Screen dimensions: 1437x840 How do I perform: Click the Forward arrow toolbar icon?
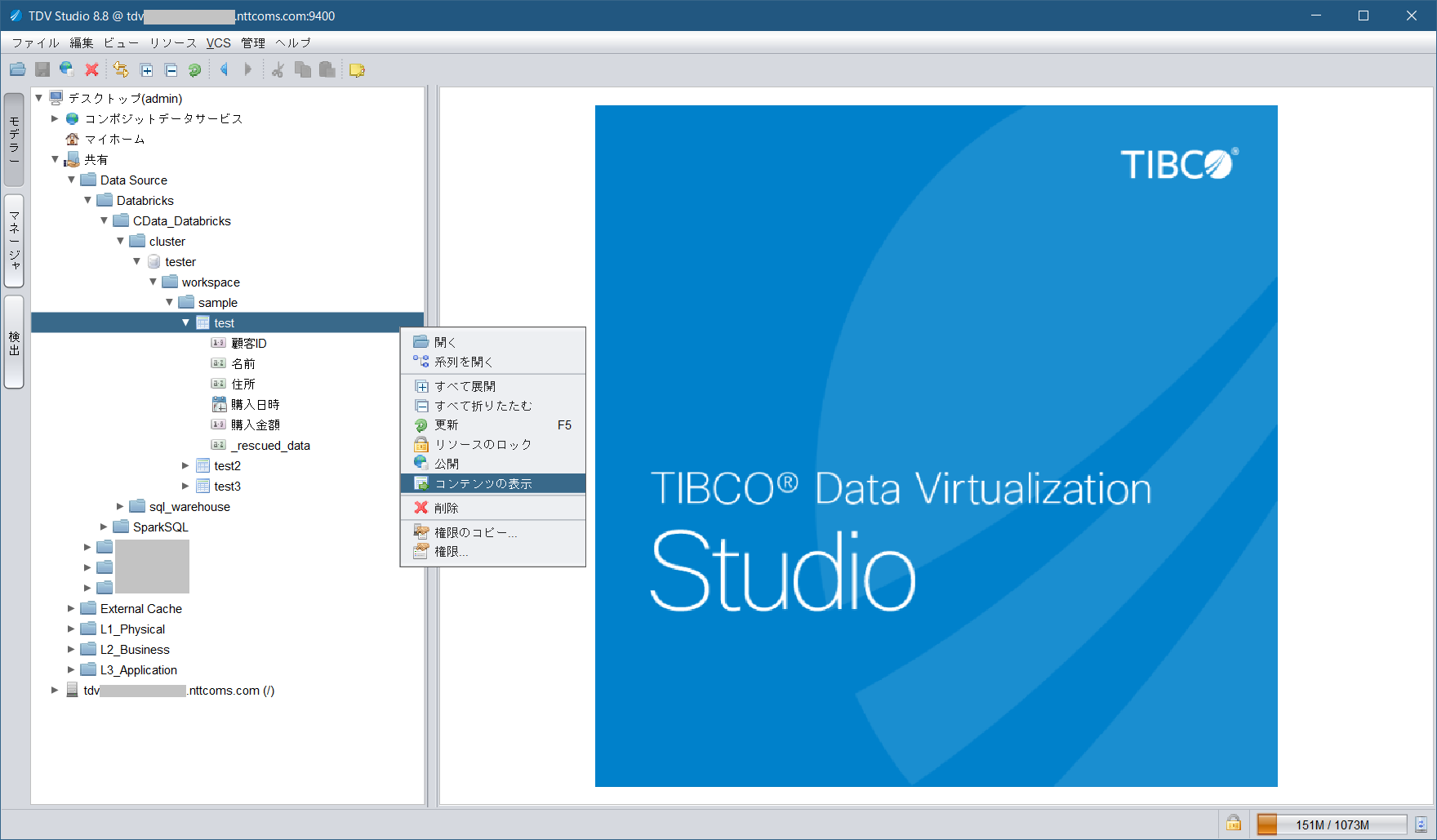click(248, 70)
